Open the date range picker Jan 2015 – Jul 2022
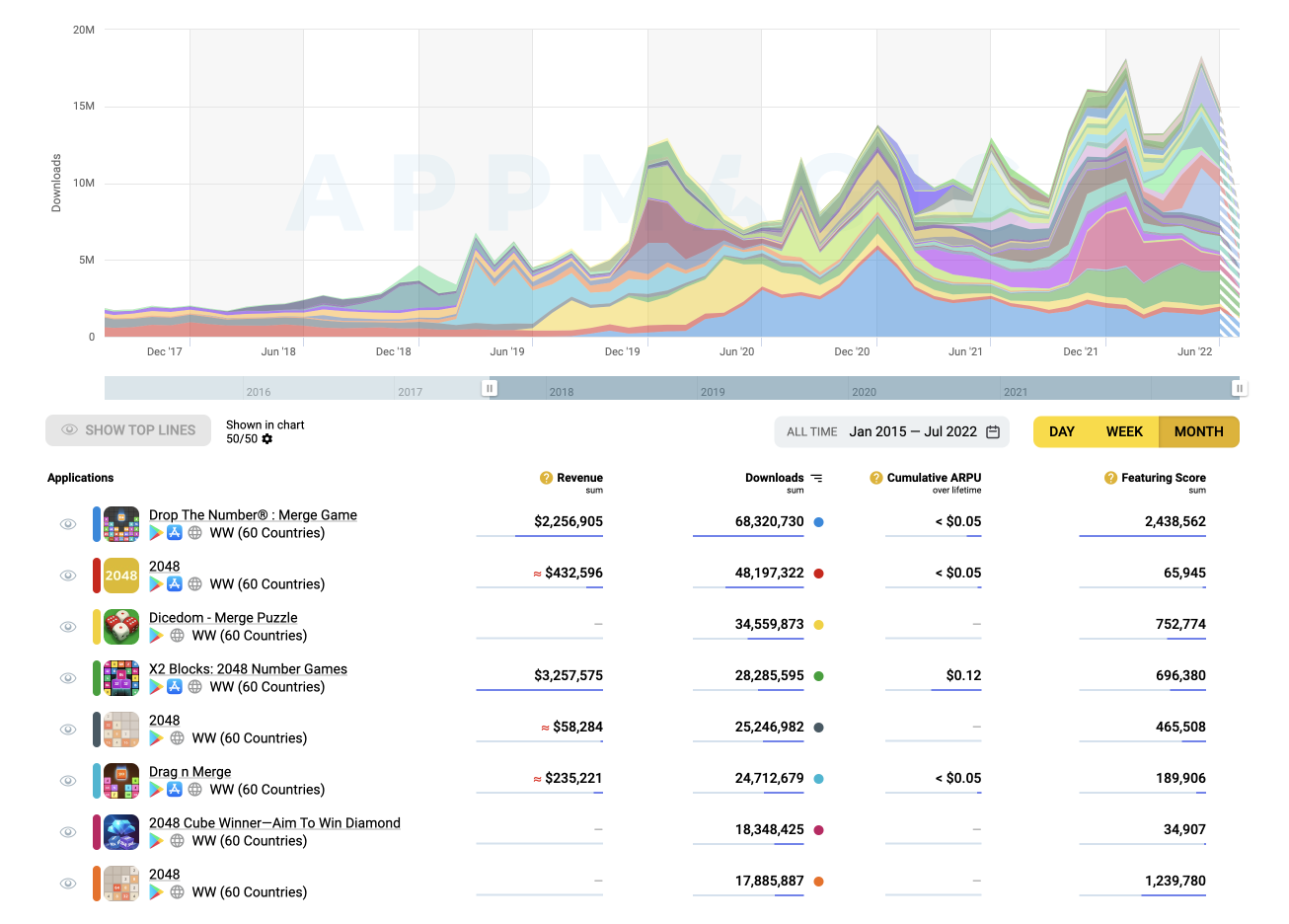This screenshot has width=1289, height=924. coord(912,431)
